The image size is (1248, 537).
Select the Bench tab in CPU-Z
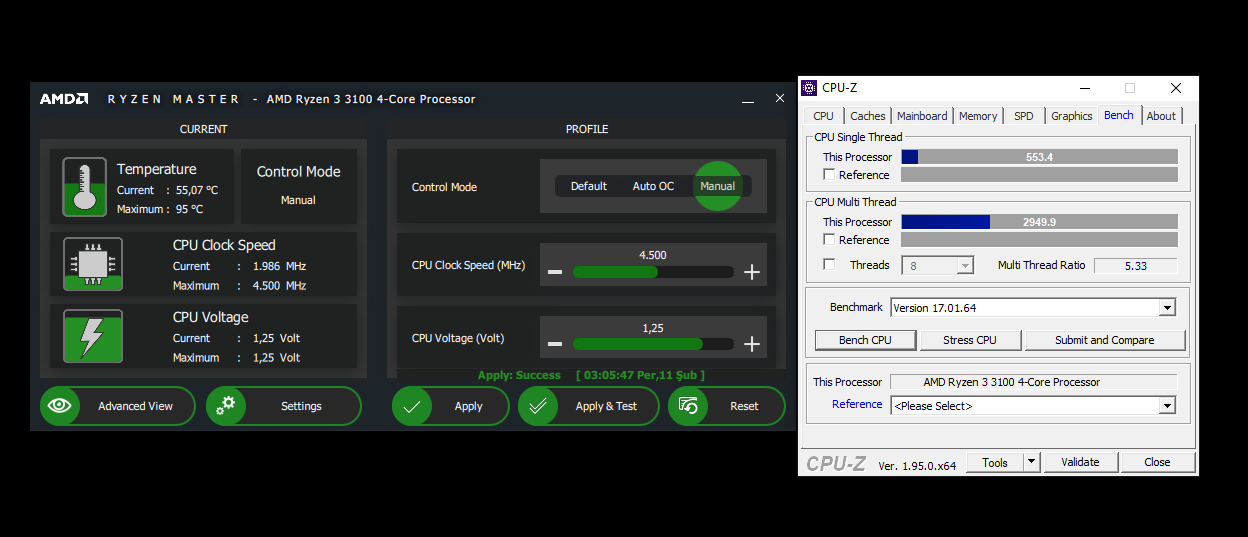click(x=1119, y=115)
